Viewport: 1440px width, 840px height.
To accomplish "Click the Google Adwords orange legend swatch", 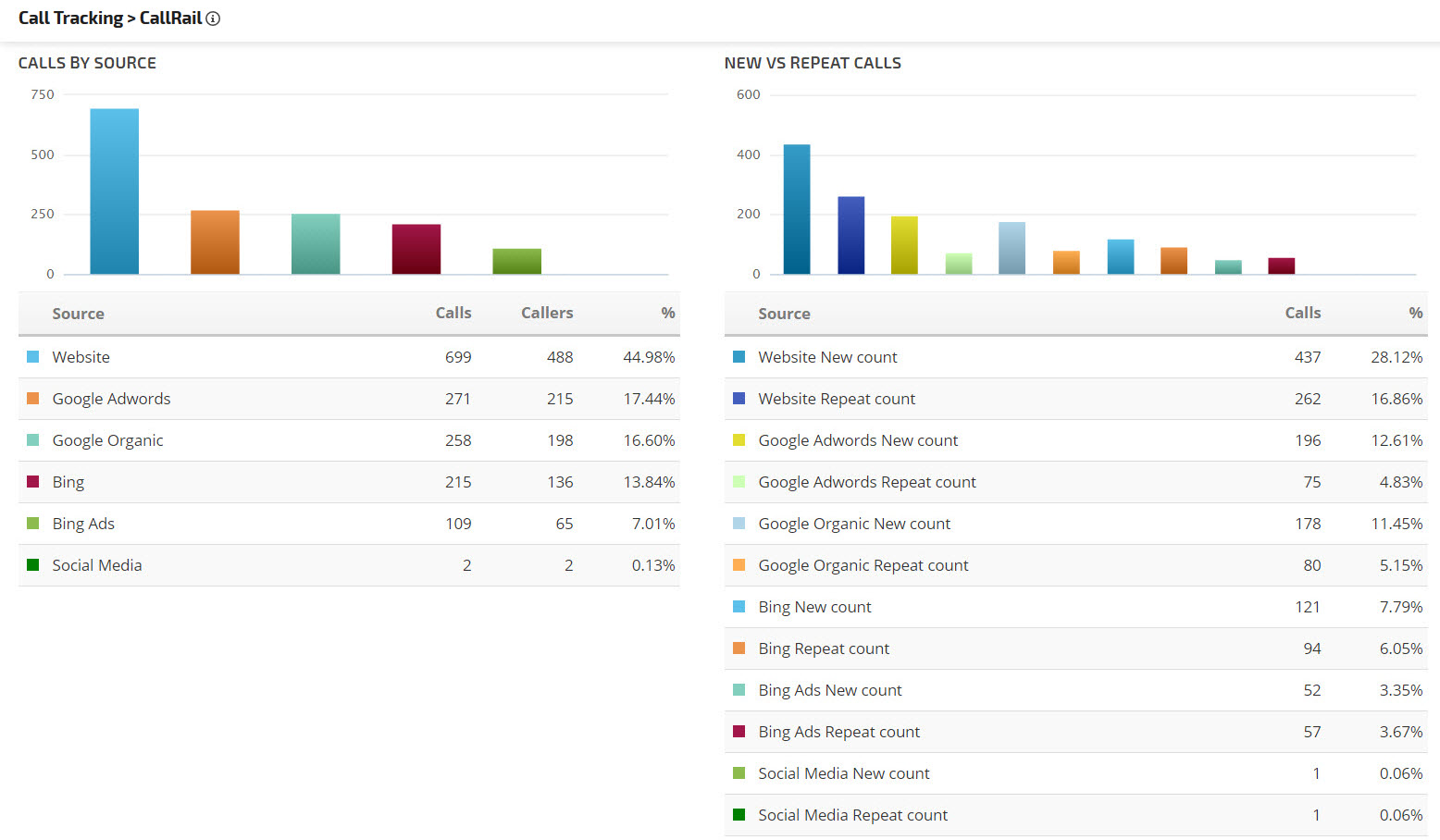I will 33,399.
